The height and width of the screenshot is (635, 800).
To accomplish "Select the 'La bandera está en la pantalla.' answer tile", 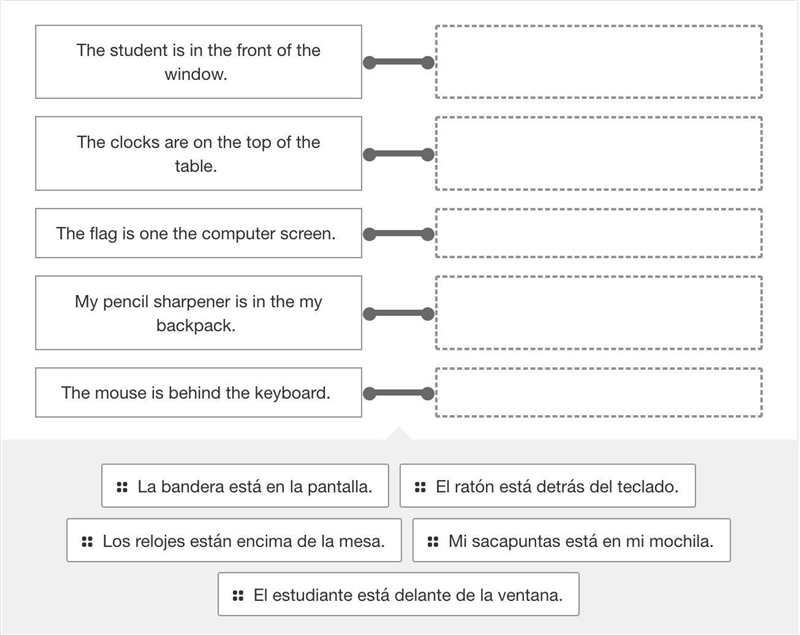I will point(245,486).
